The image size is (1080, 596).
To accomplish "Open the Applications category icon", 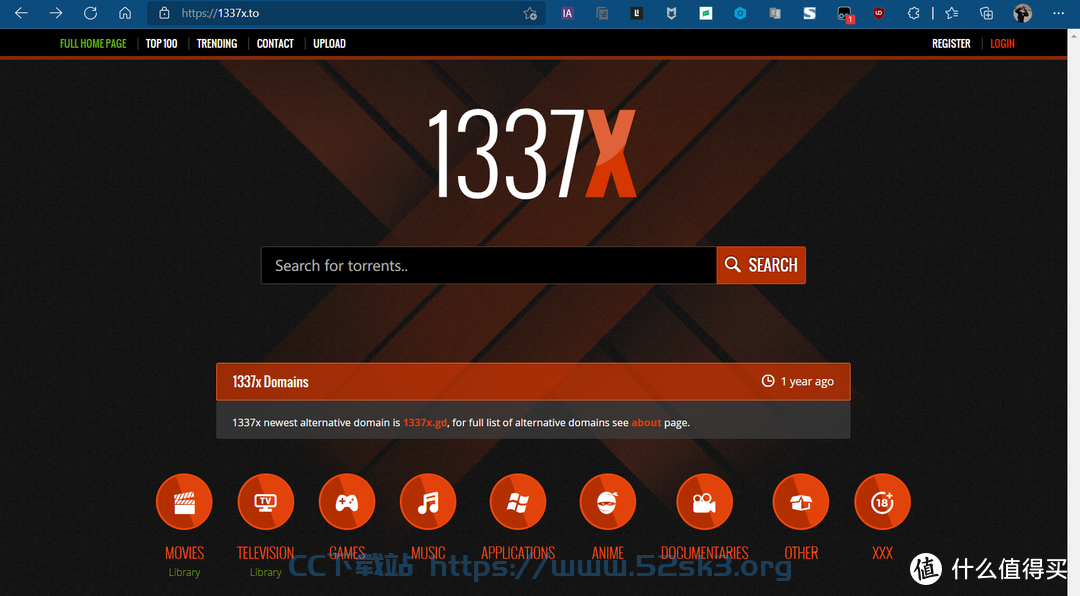I will [518, 502].
